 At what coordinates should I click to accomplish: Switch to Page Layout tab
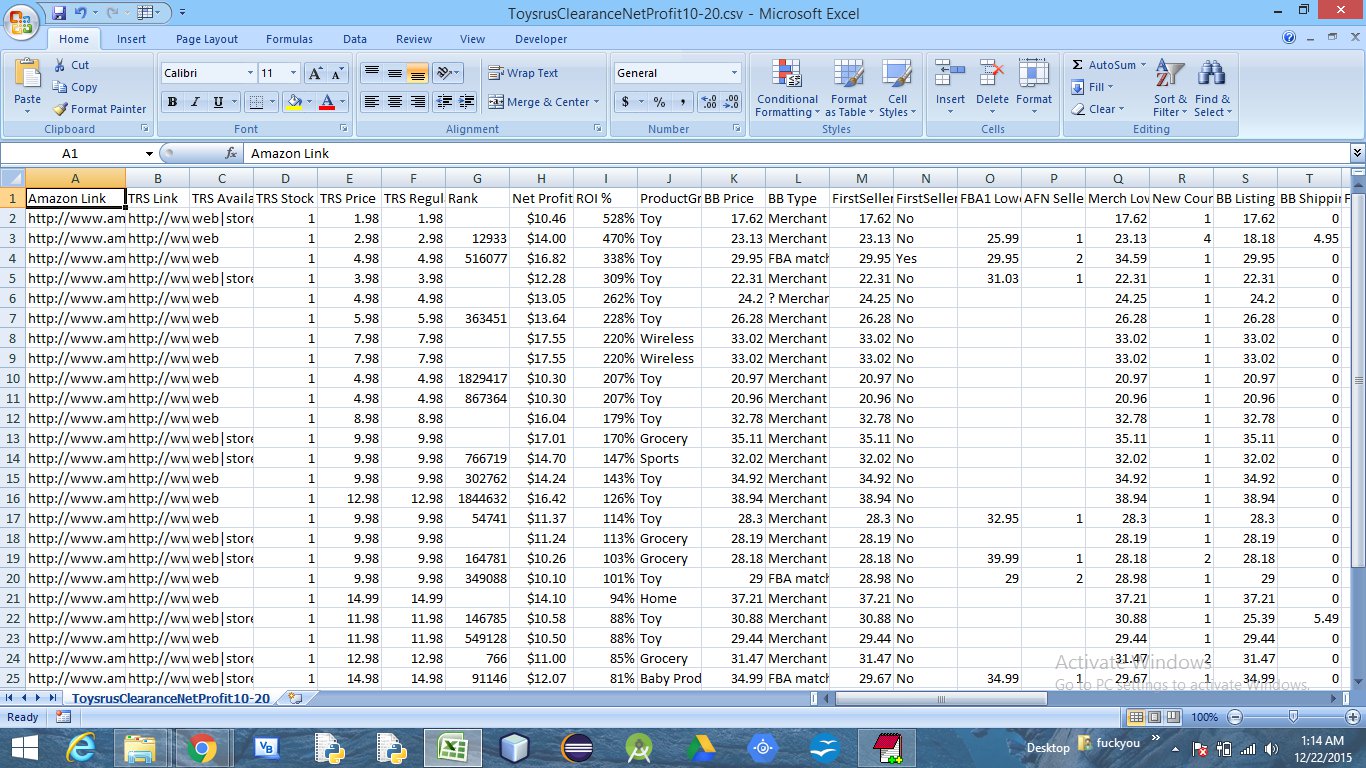207,39
